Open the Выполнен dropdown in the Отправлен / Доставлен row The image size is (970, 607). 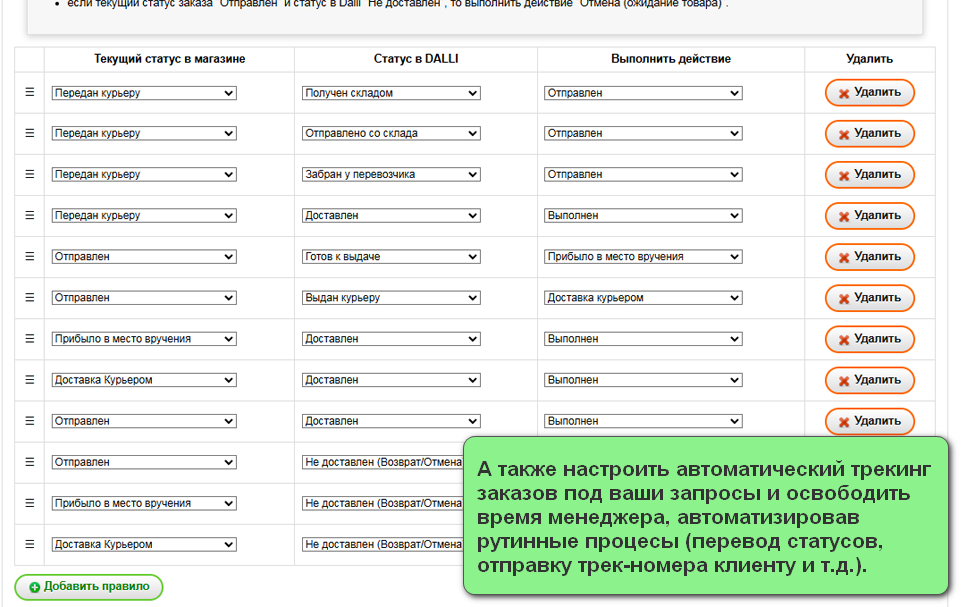point(643,421)
